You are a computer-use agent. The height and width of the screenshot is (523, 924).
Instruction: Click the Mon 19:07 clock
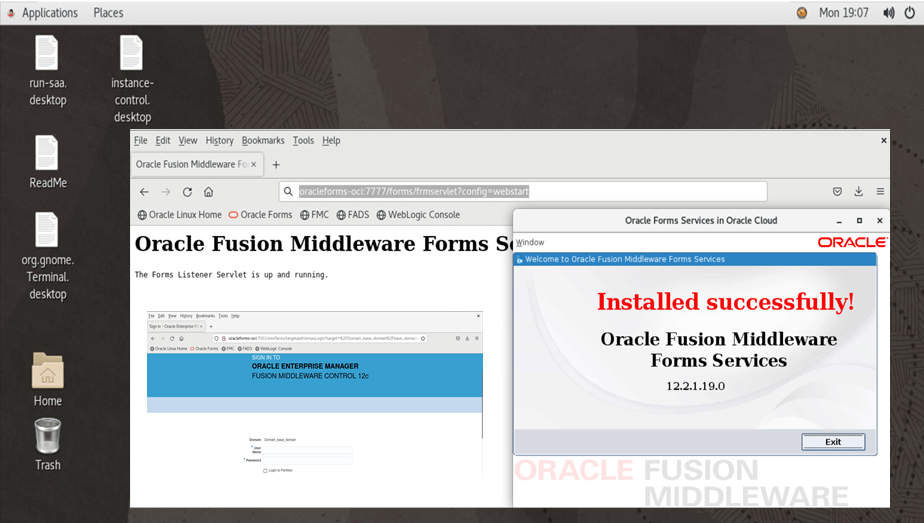[843, 12]
